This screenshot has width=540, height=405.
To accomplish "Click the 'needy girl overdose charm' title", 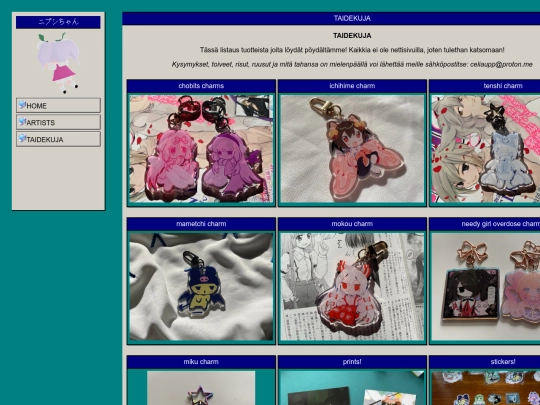I will (500, 224).
